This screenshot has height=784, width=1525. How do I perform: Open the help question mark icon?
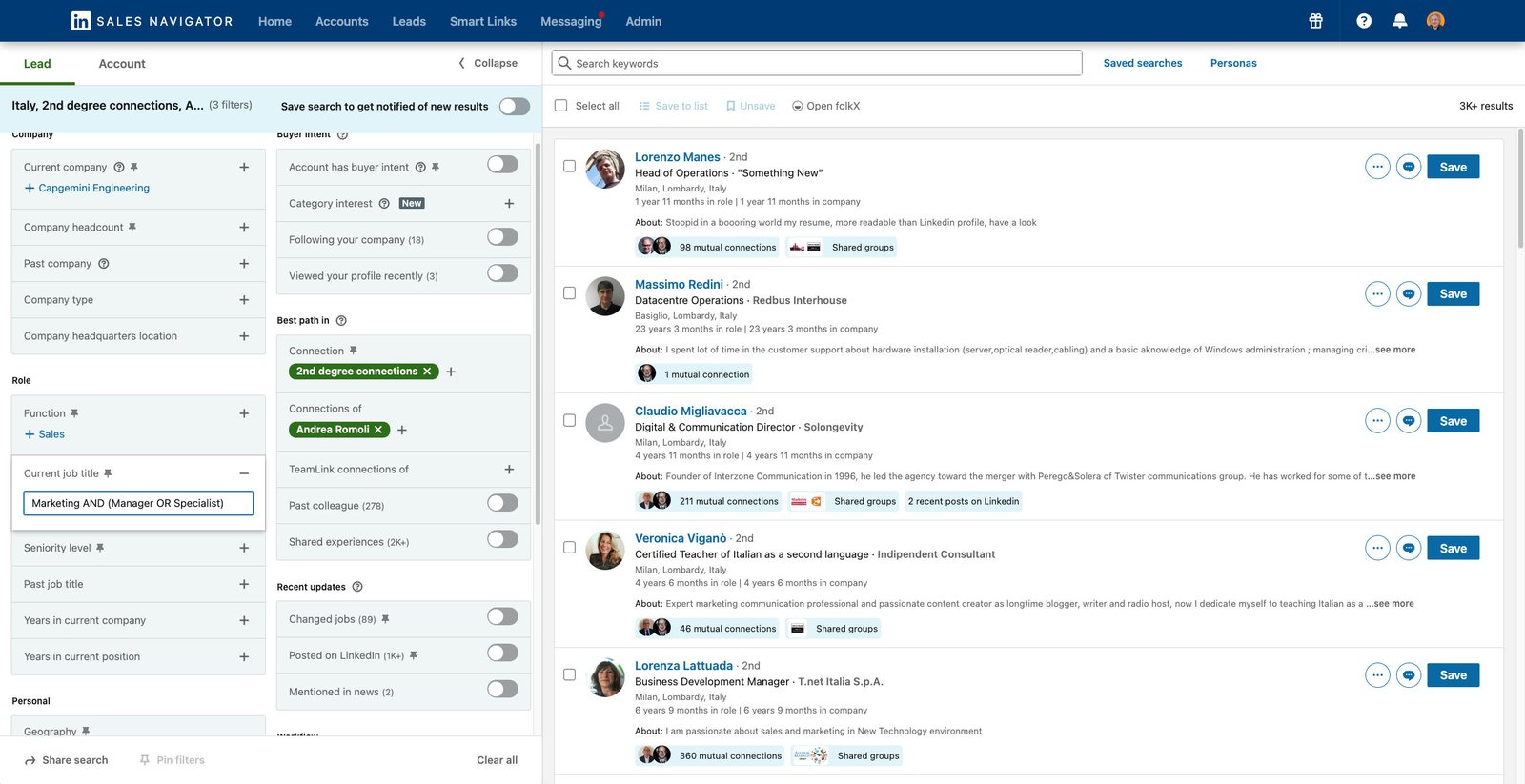(1364, 21)
